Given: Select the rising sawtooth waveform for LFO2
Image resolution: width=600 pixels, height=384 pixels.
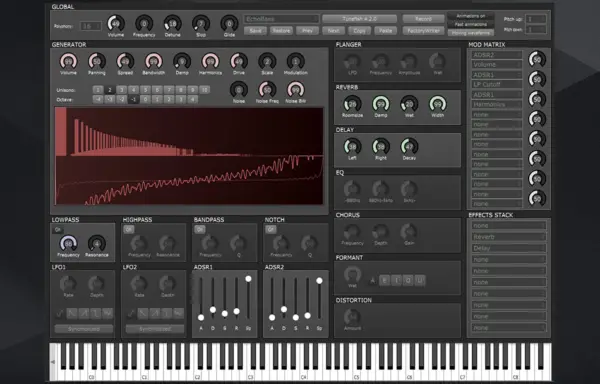Looking at the screenshot, I should 155,314.
